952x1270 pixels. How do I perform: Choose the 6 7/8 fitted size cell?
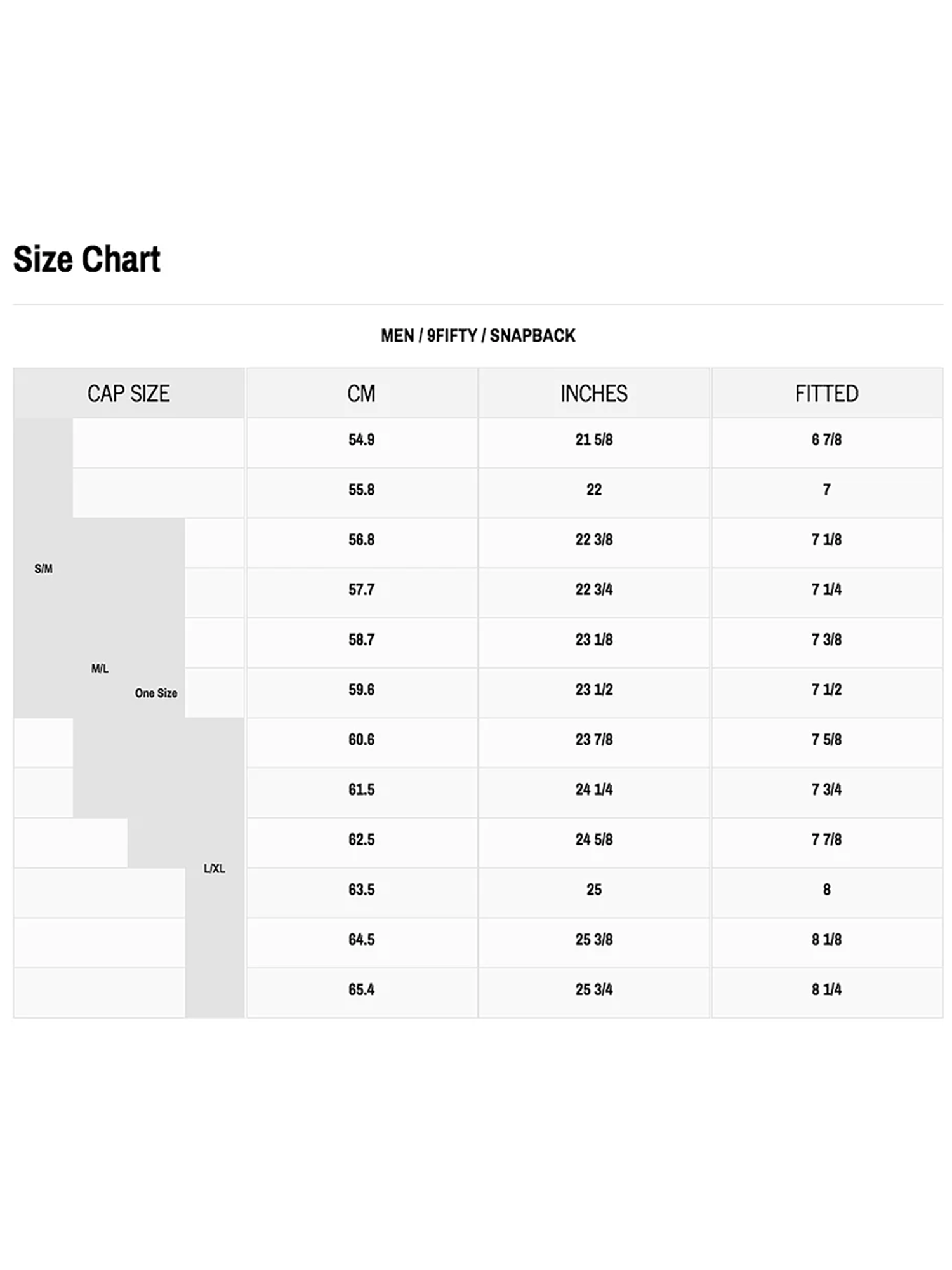(x=826, y=439)
